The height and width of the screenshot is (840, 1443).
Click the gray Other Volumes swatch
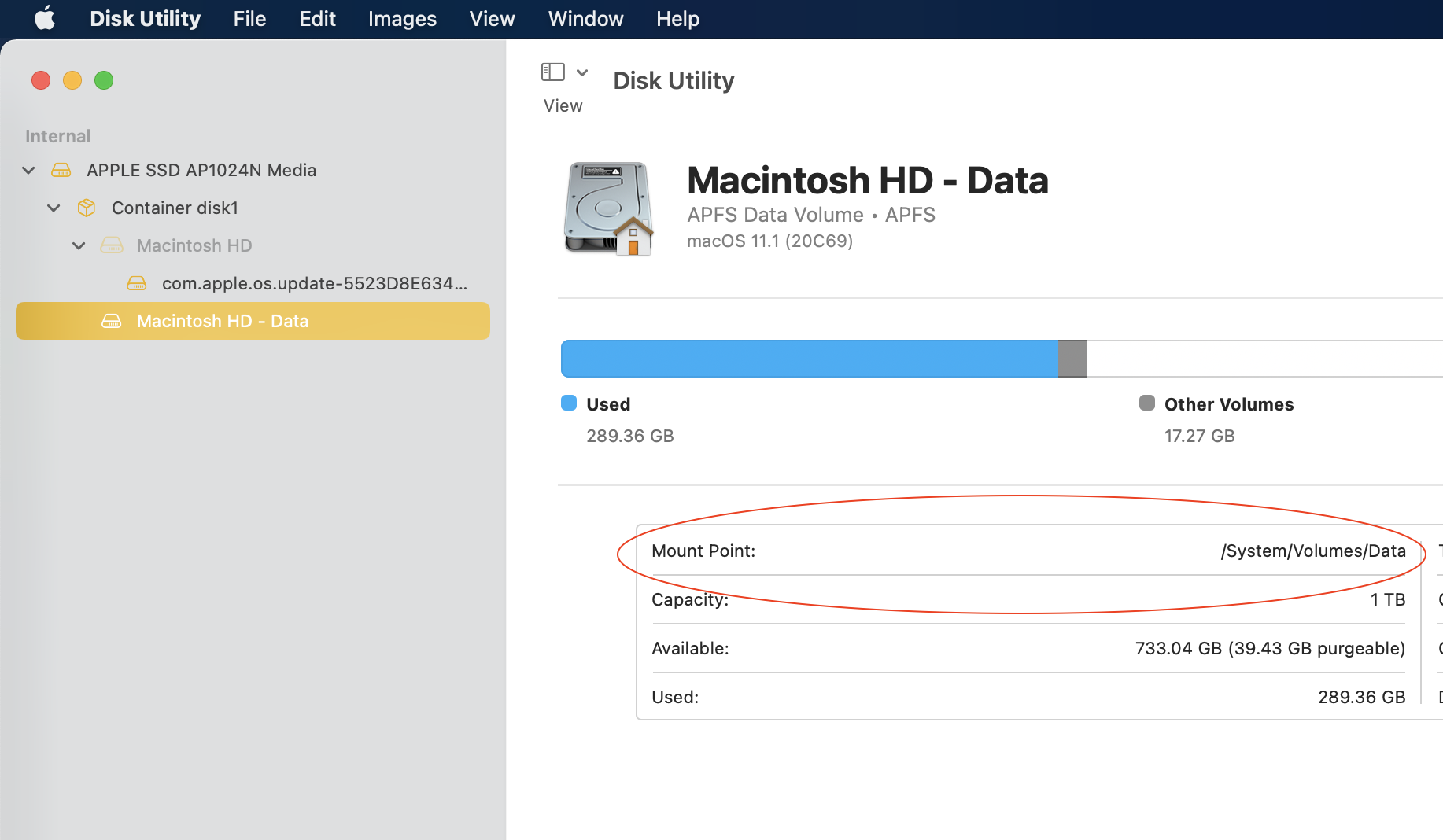1147,403
